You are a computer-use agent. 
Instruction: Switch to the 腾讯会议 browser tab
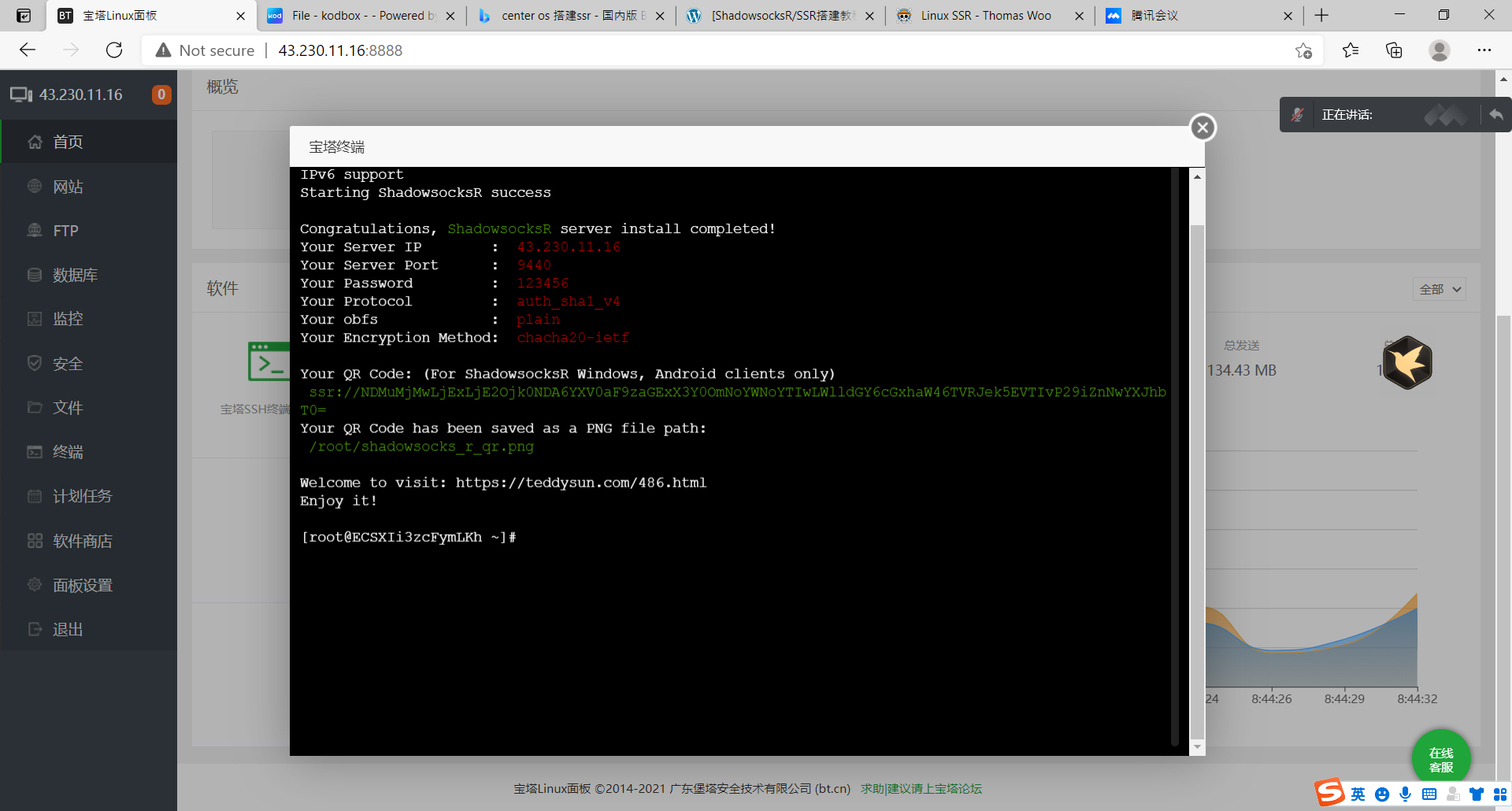pyautogui.click(x=1199, y=16)
